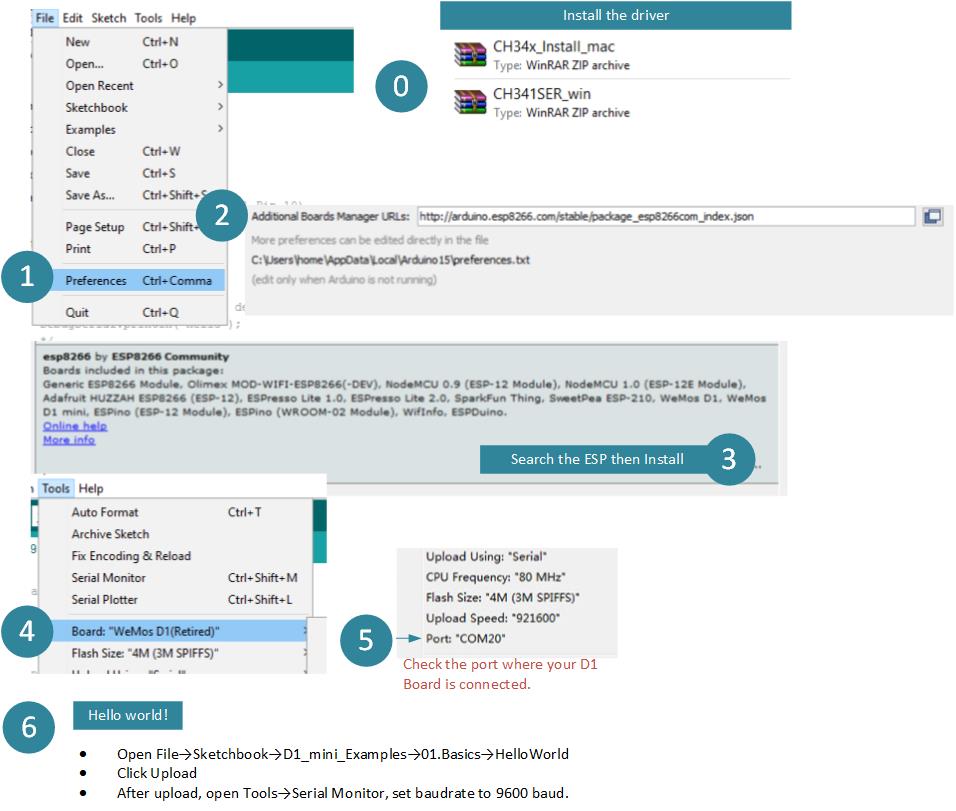Screen dimensions: 956x811
Task: Select the CH34x_Install_mac file name
Action: point(554,47)
